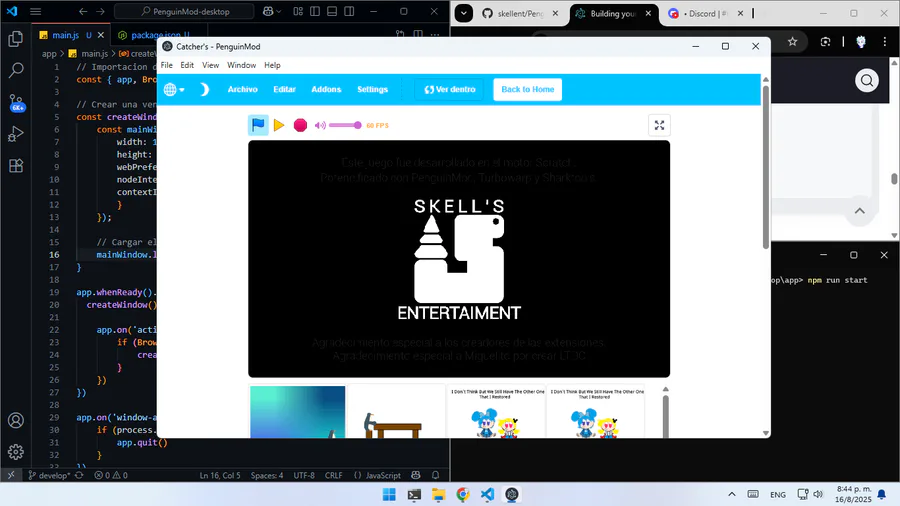Open VS Code notifications bell
The height and width of the screenshot is (506, 900).
(x=436, y=475)
